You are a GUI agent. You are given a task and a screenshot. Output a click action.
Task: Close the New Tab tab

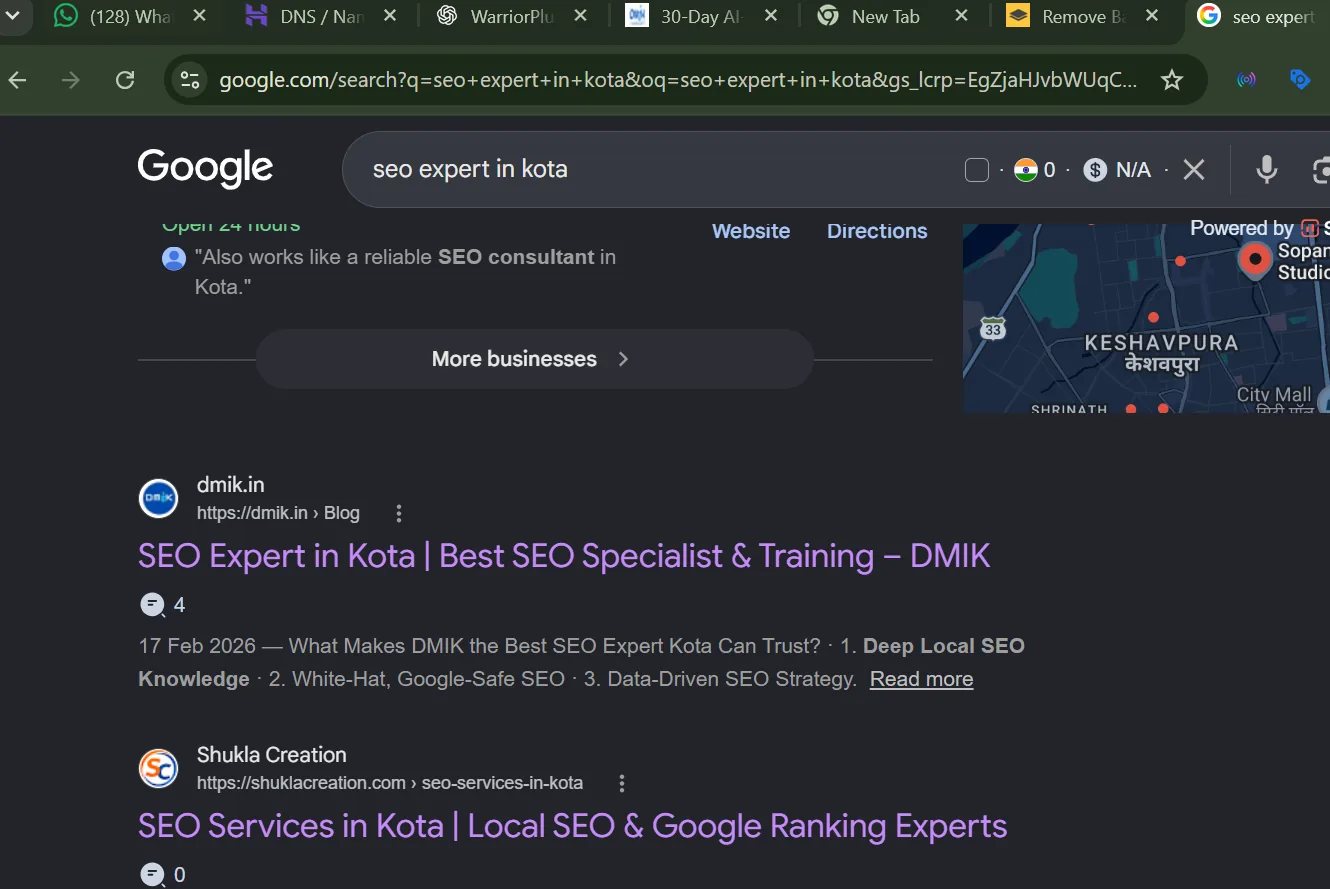pos(961,16)
